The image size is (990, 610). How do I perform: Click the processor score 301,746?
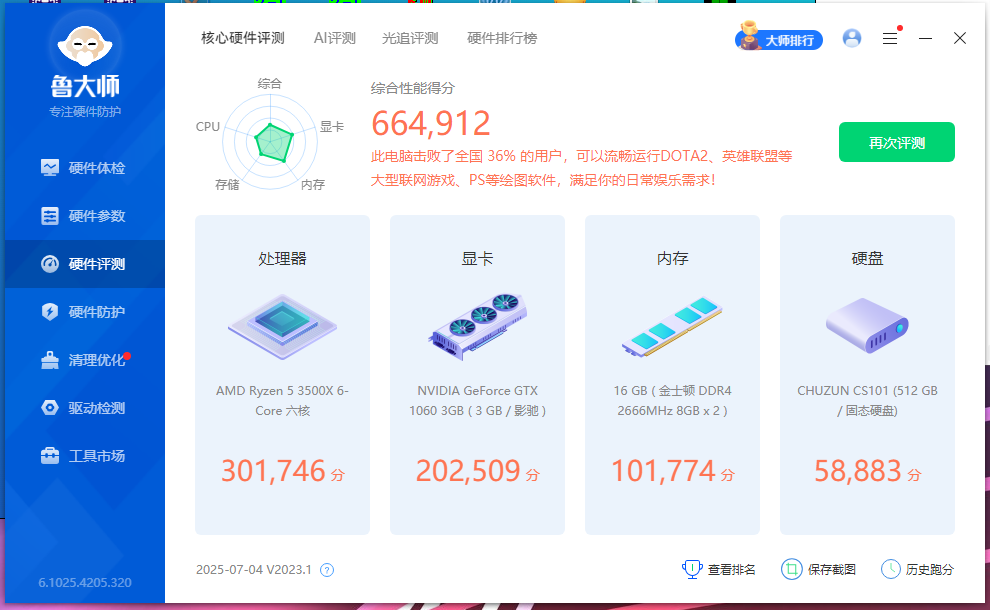273,470
